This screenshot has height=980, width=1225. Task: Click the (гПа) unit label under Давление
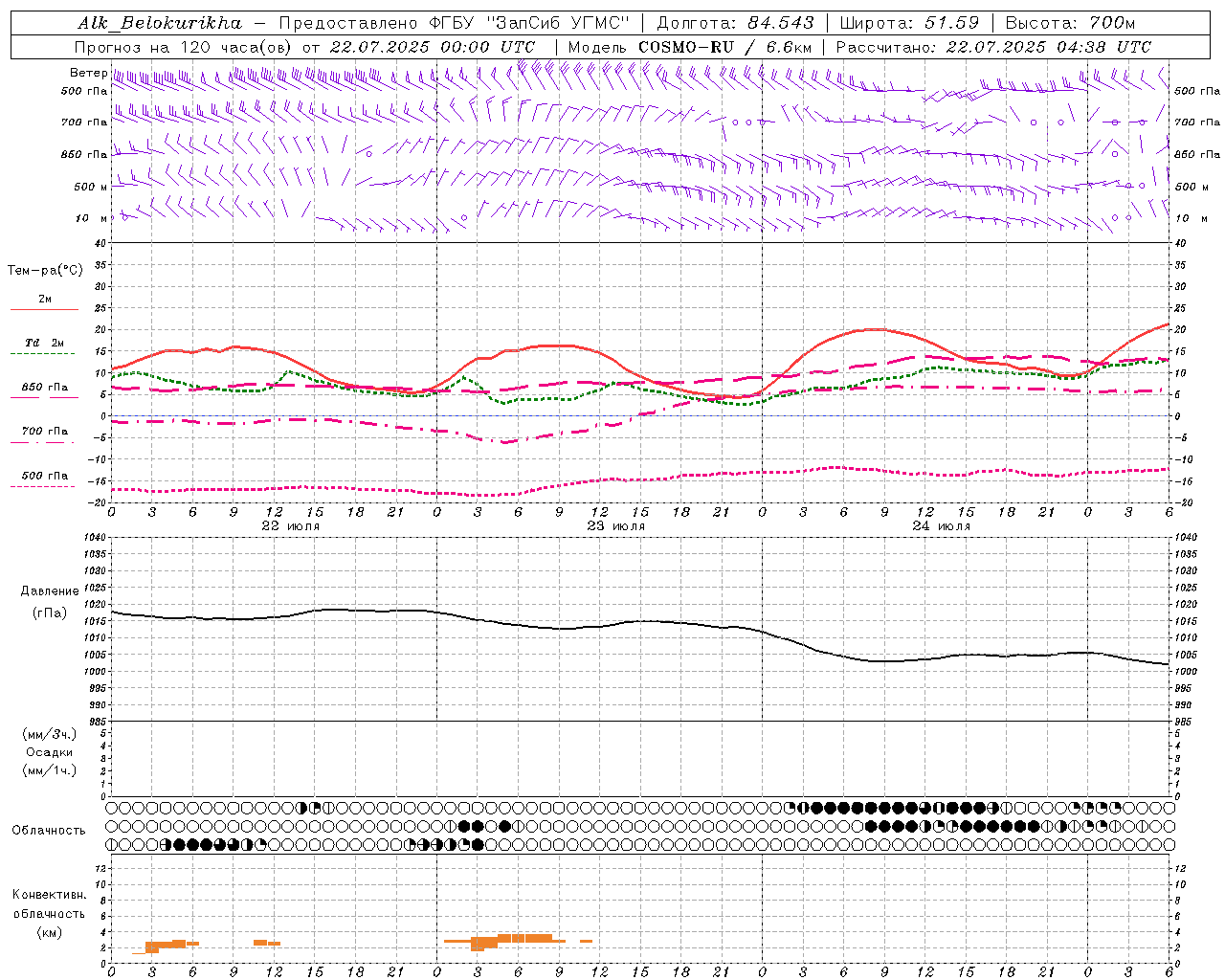(50, 612)
